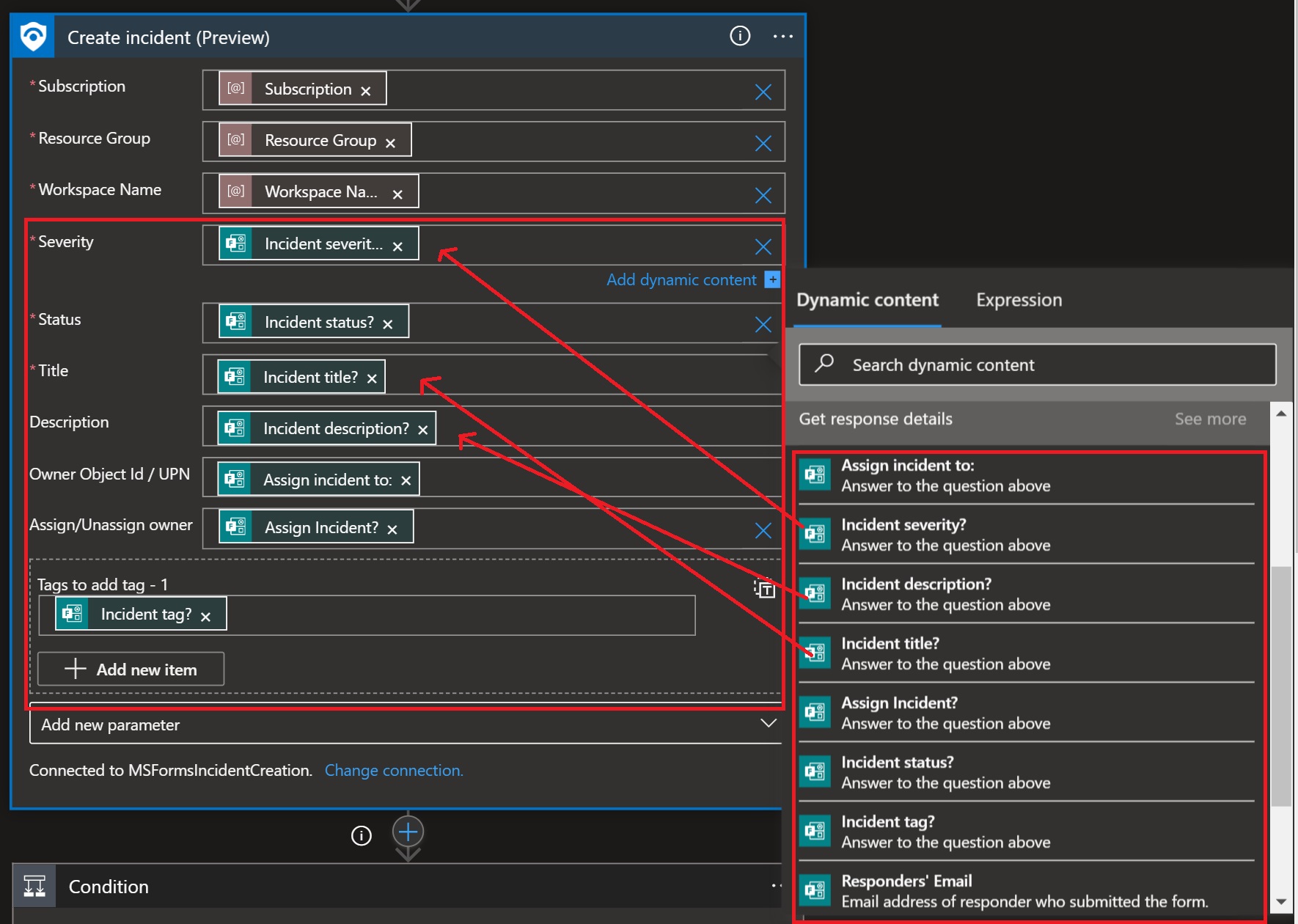Viewport: 1298px width, 924px height.
Task: Select 'Incident severity?' dynamic content
Action: coord(1026,535)
